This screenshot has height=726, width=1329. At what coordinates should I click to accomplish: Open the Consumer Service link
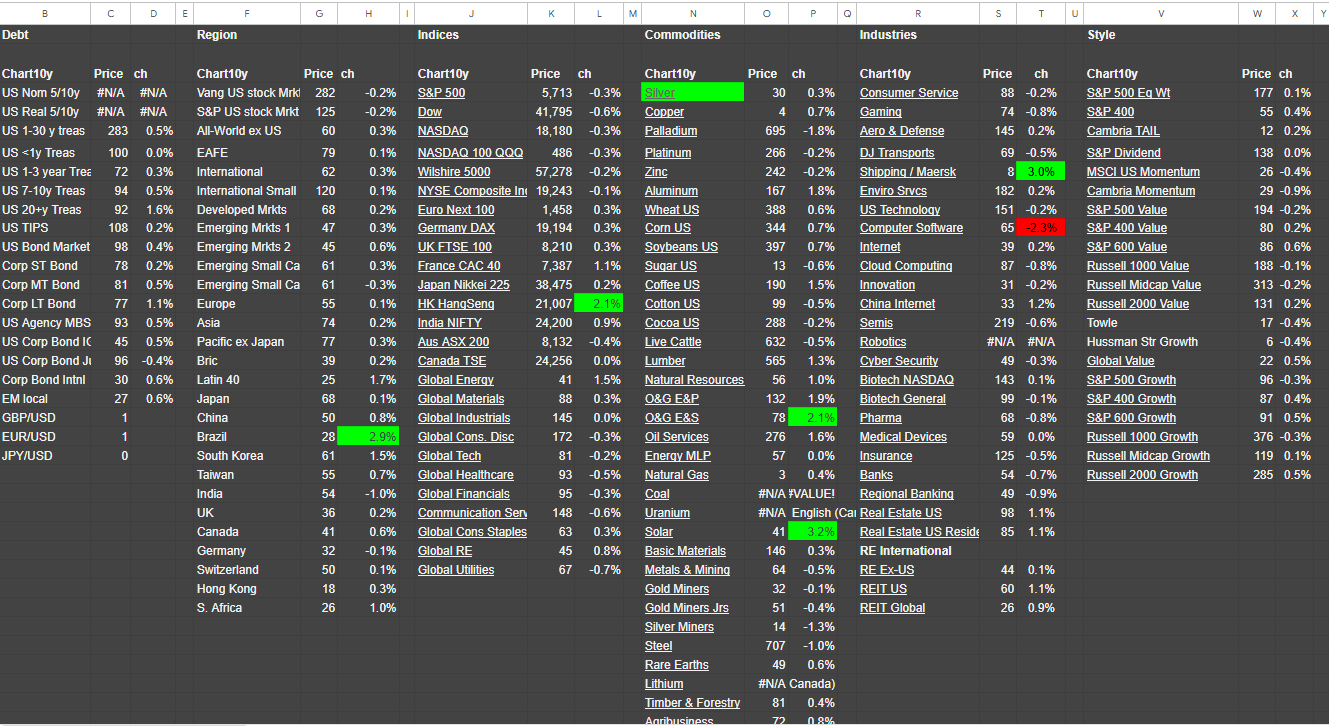pyautogui.click(x=909, y=93)
